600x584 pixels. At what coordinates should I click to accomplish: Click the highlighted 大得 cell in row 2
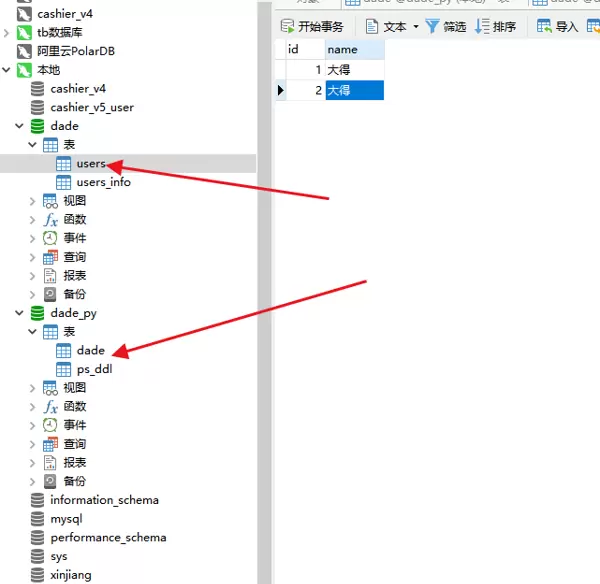click(354, 90)
